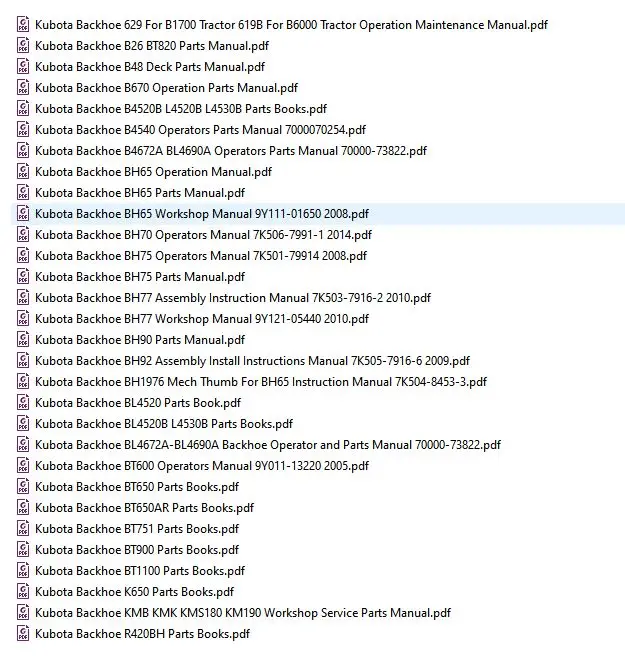Select Kubota Backhoe BT900 Parts Books.pdf
This screenshot has width=625, height=669.
[x=137, y=550]
